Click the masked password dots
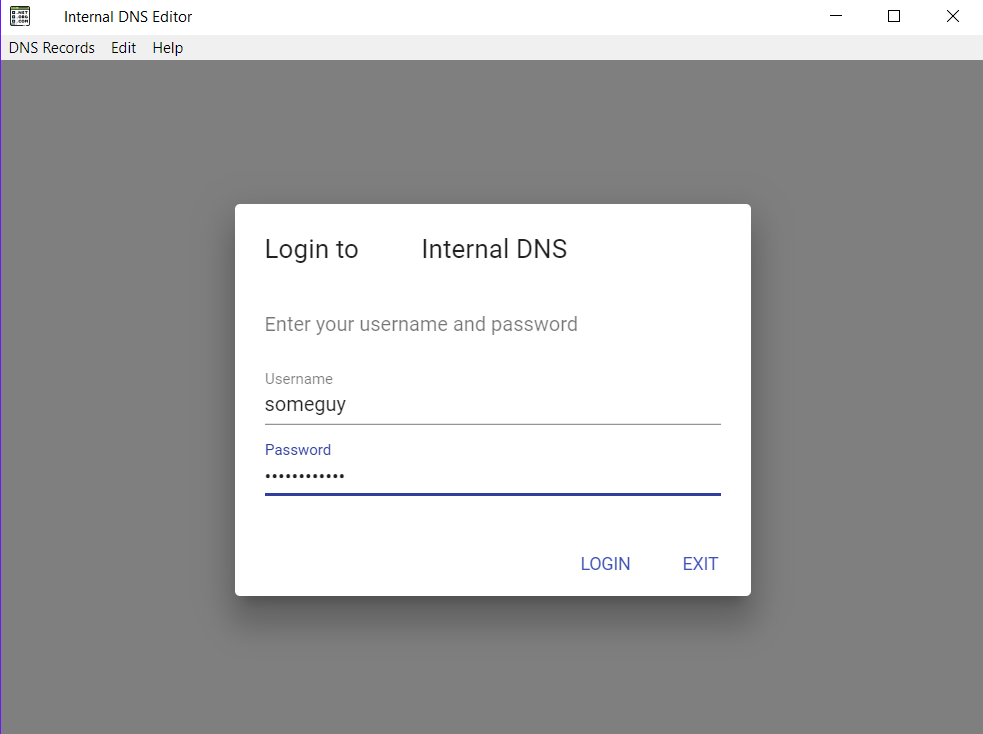This screenshot has height=734, width=983. tap(305, 476)
